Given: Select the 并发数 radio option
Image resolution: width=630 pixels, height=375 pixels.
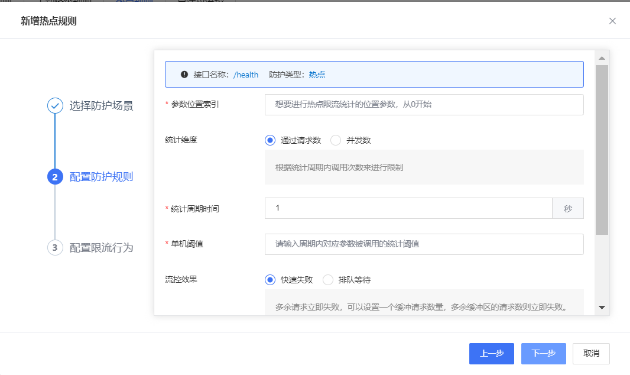Looking at the screenshot, I should coord(335,140).
